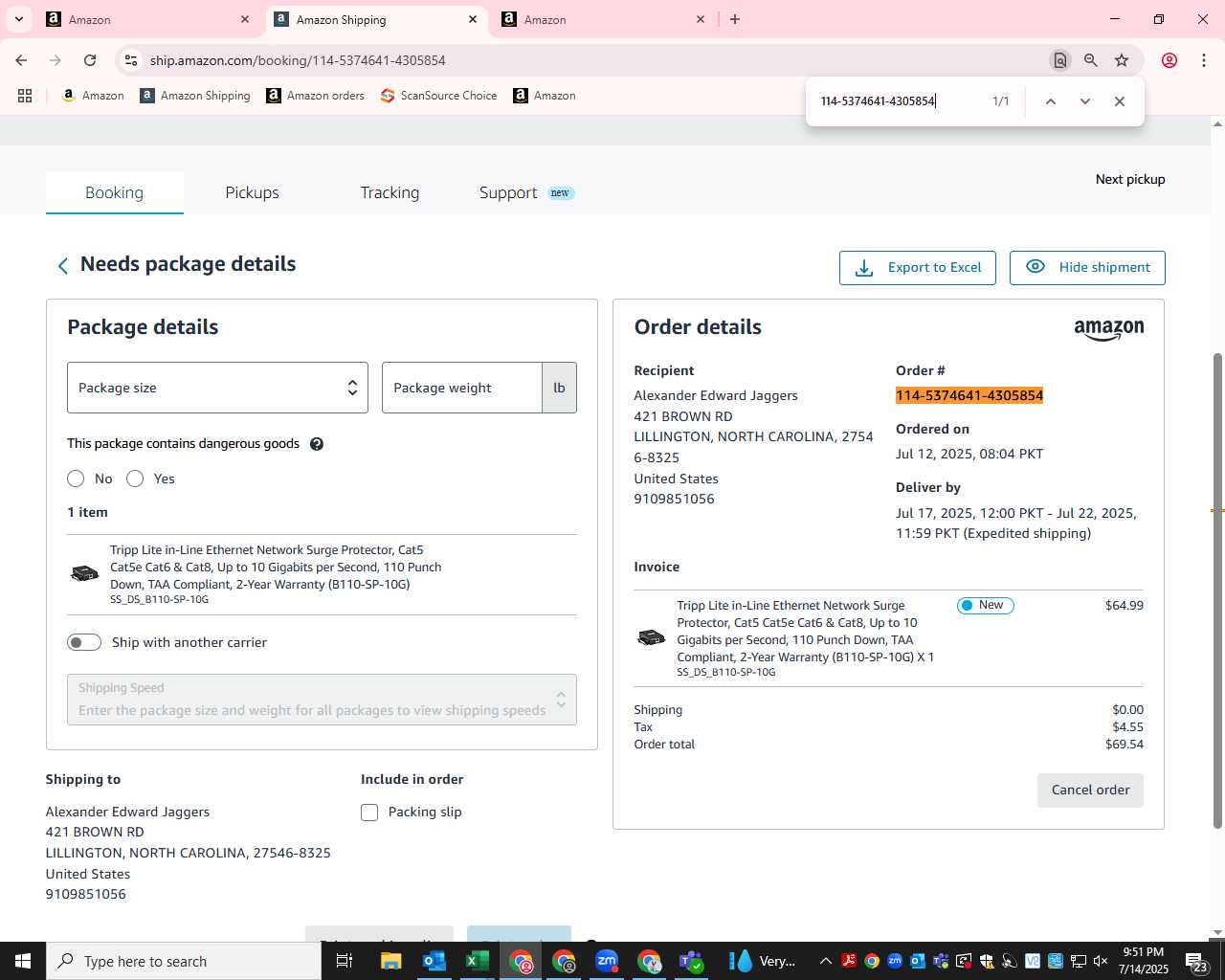Click Export to Excel button
This screenshot has width=1225, height=980.
(917, 268)
